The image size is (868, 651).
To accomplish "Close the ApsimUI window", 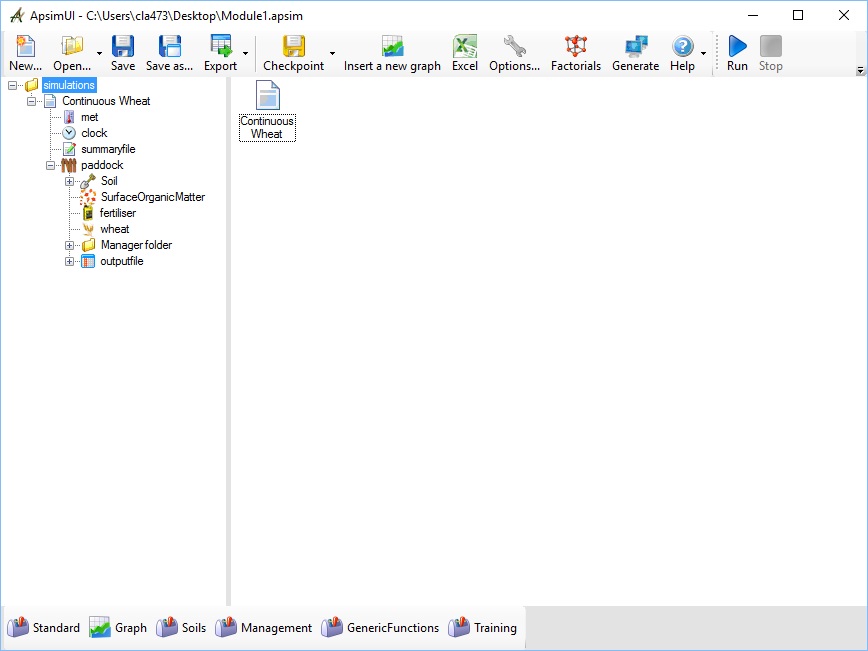I will 844,16.
